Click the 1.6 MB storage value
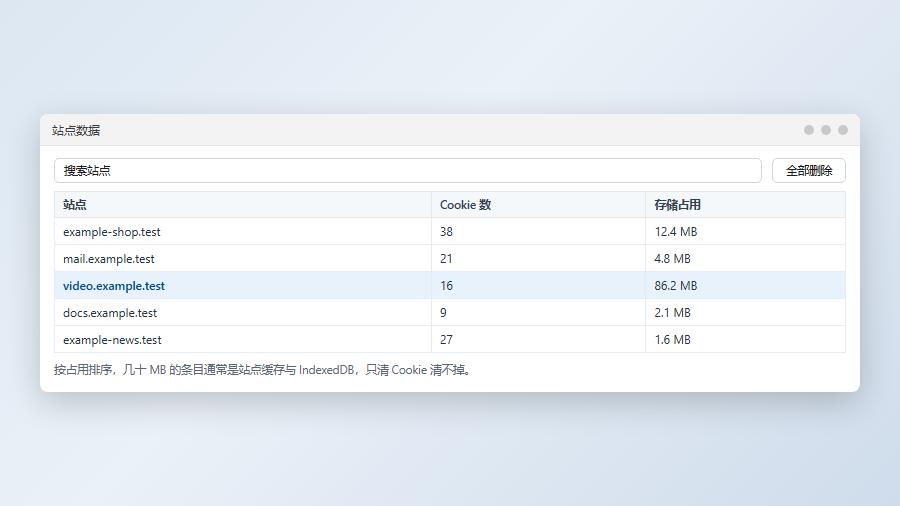This screenshot has height=506, width=900. 672,340
